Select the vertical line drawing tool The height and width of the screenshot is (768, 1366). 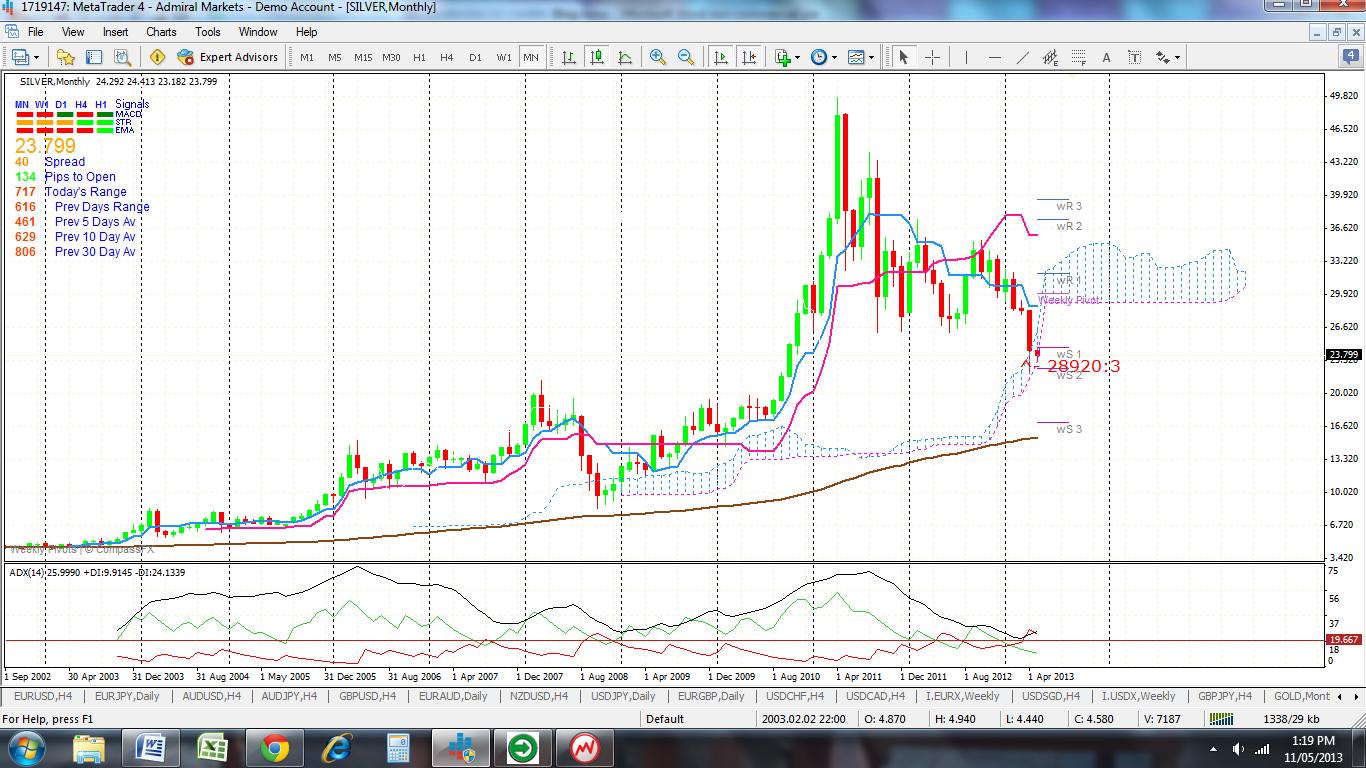coord(966,57)
